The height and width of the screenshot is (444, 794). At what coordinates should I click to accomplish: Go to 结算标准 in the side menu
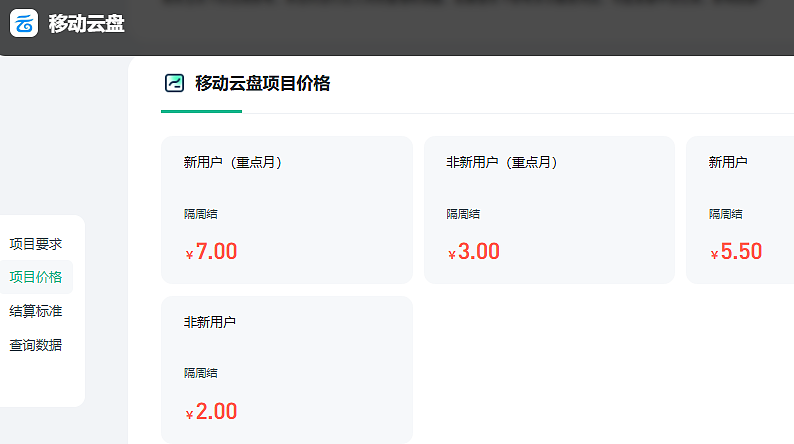pos(35,311)
